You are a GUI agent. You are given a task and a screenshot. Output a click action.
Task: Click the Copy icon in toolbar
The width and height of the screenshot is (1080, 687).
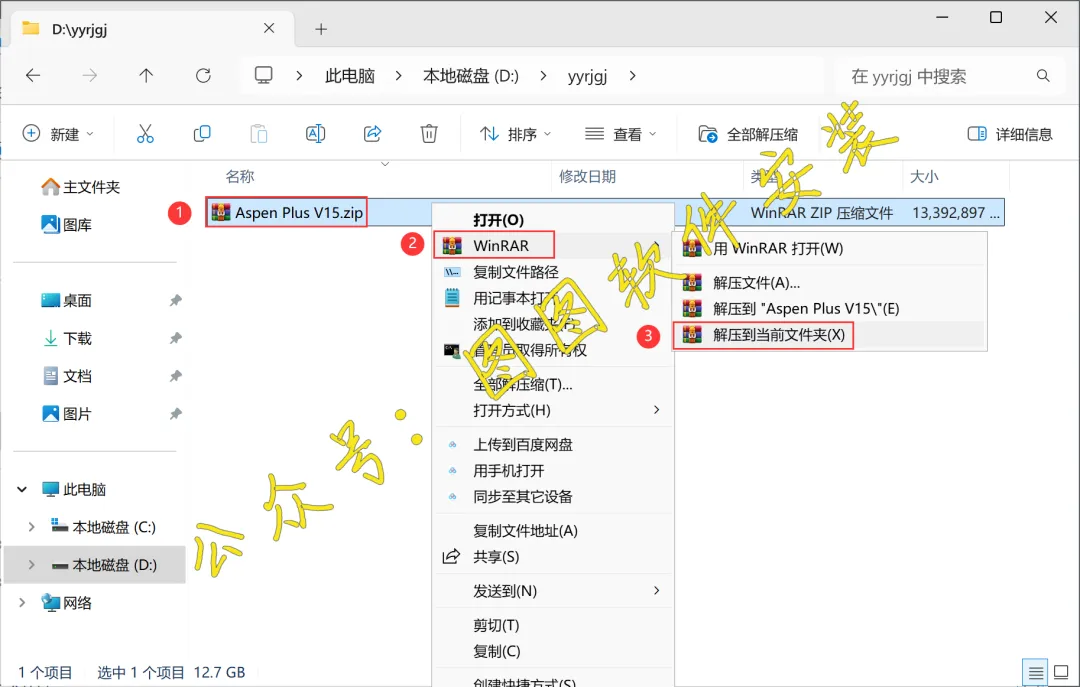tap(202, 134)
